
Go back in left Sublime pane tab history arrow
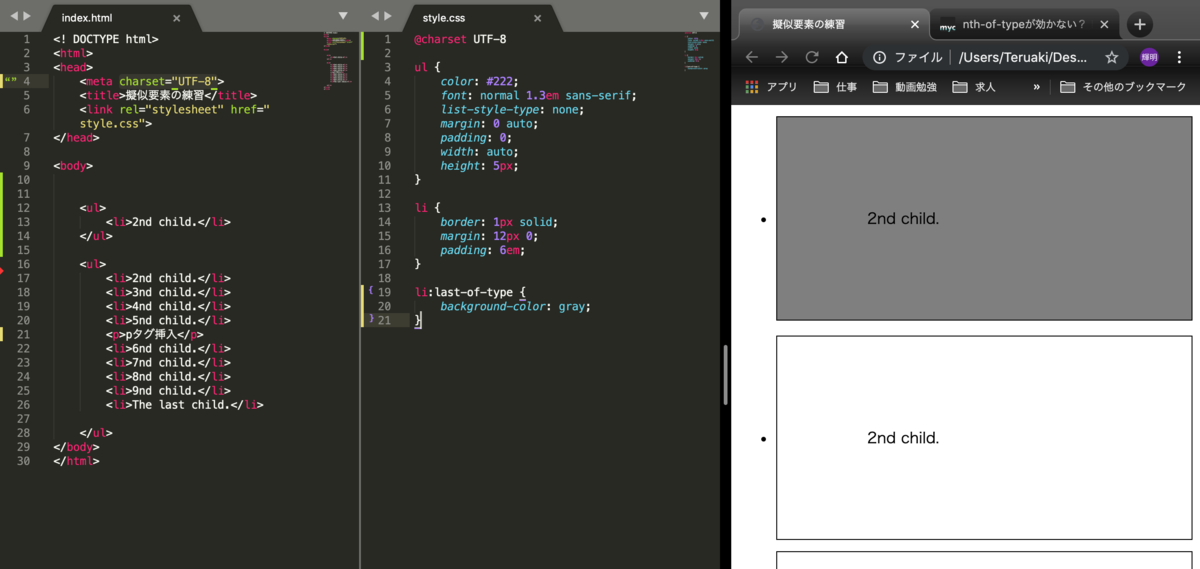(x=14, y=16)
